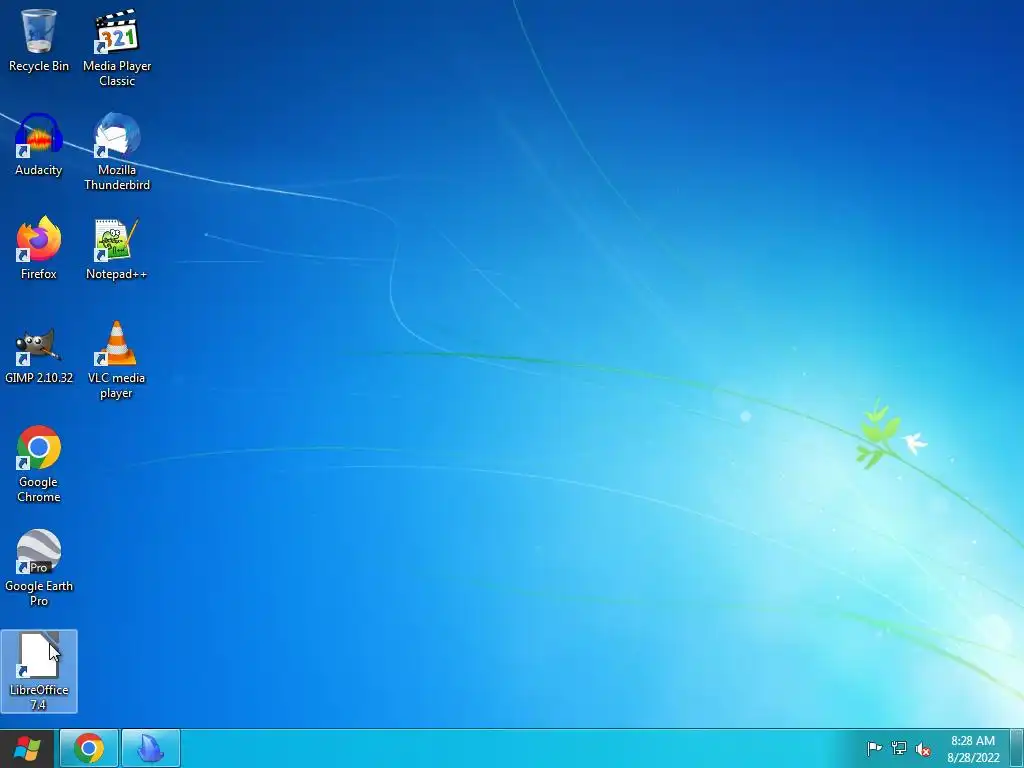Click the Firefox desktop shortcut

(39, 248)
